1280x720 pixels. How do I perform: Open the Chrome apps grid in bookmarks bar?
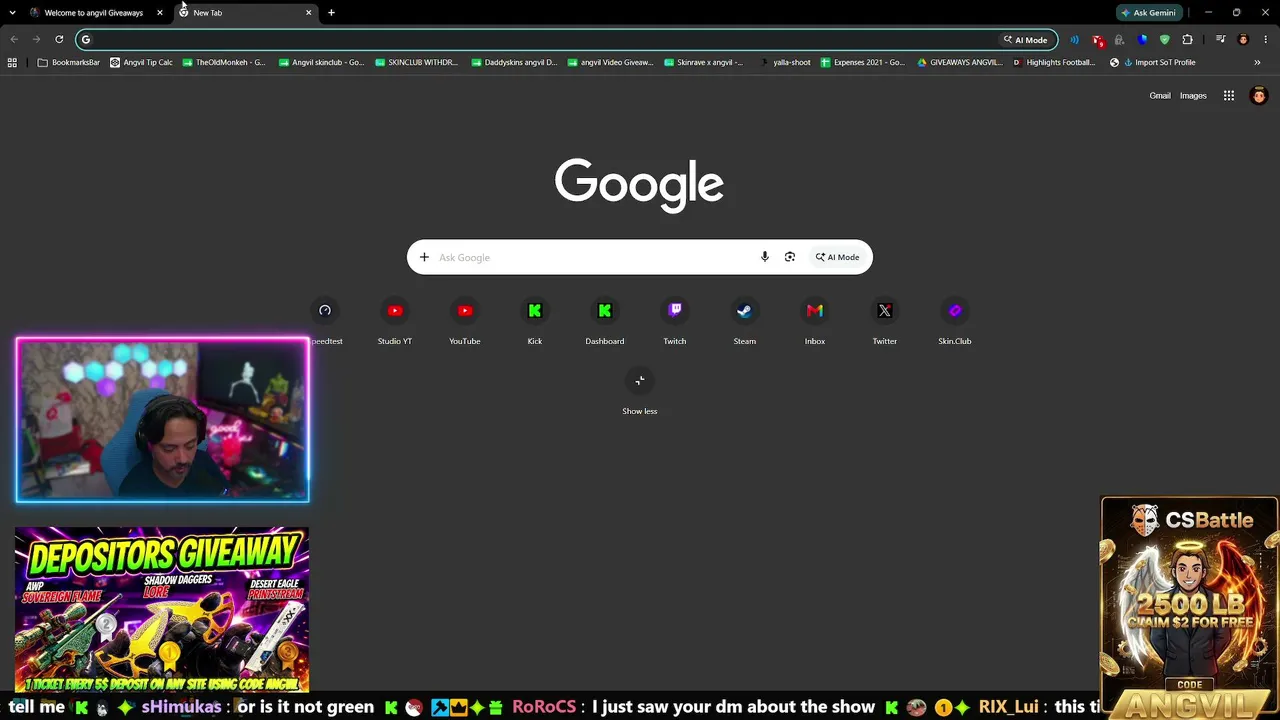pyautogui.click(x=12, y=62)
